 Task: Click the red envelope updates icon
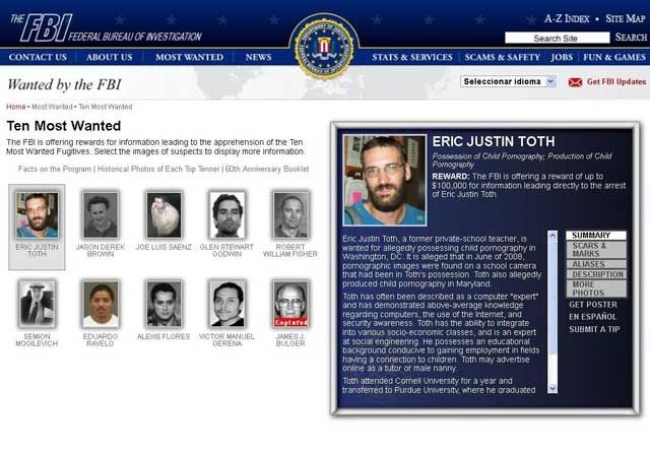coord(575,82)
